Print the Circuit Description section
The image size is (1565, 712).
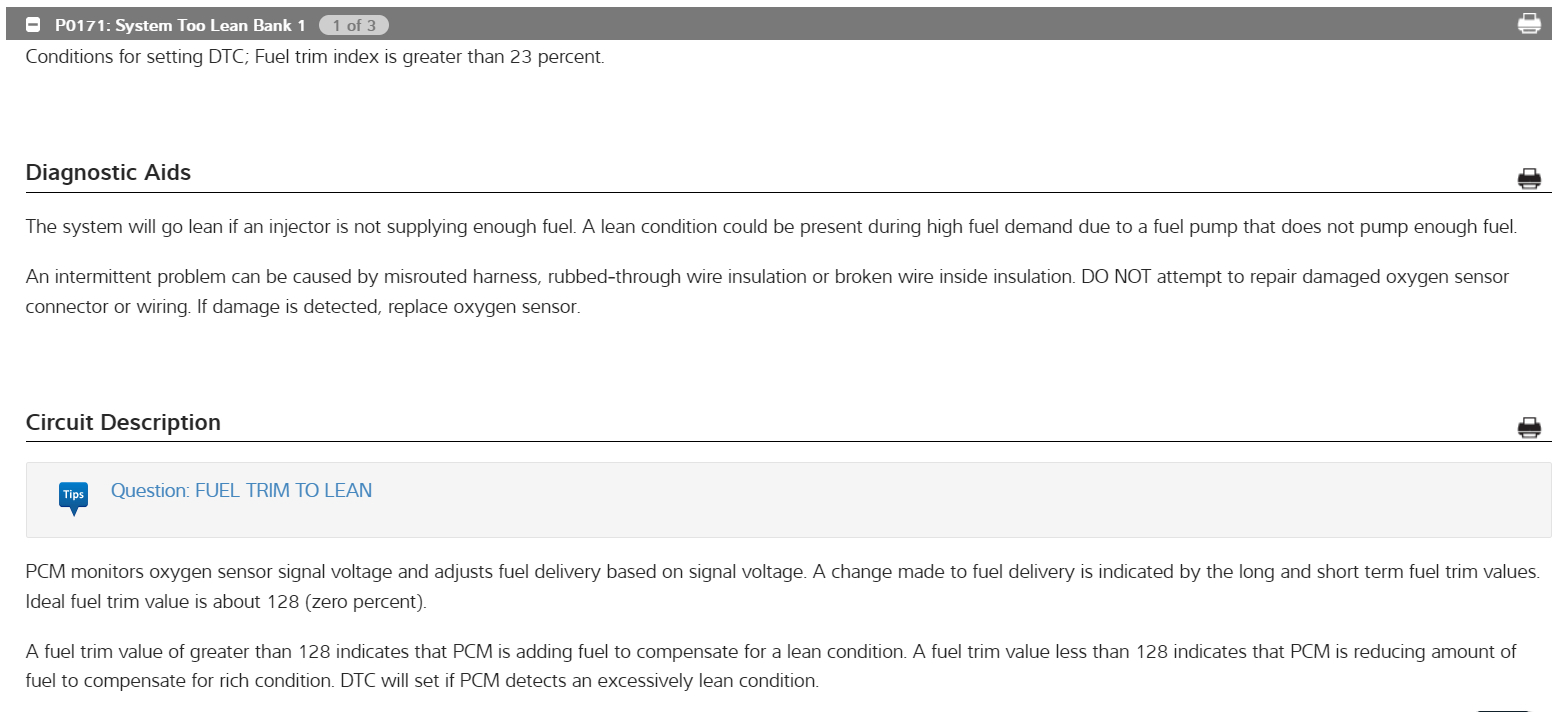(1529, 428)
